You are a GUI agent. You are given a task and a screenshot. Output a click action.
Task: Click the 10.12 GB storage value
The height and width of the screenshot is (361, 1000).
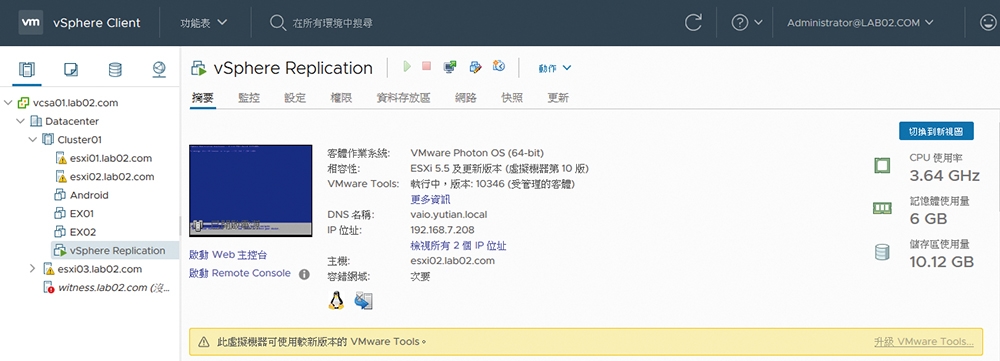[941, 262]
